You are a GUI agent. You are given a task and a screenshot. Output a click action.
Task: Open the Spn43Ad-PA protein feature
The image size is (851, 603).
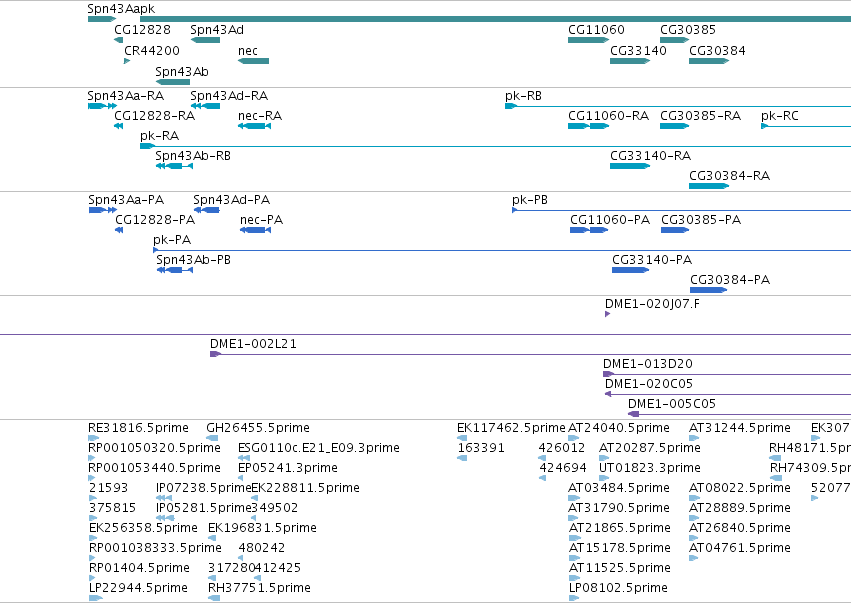coord(206,210)
